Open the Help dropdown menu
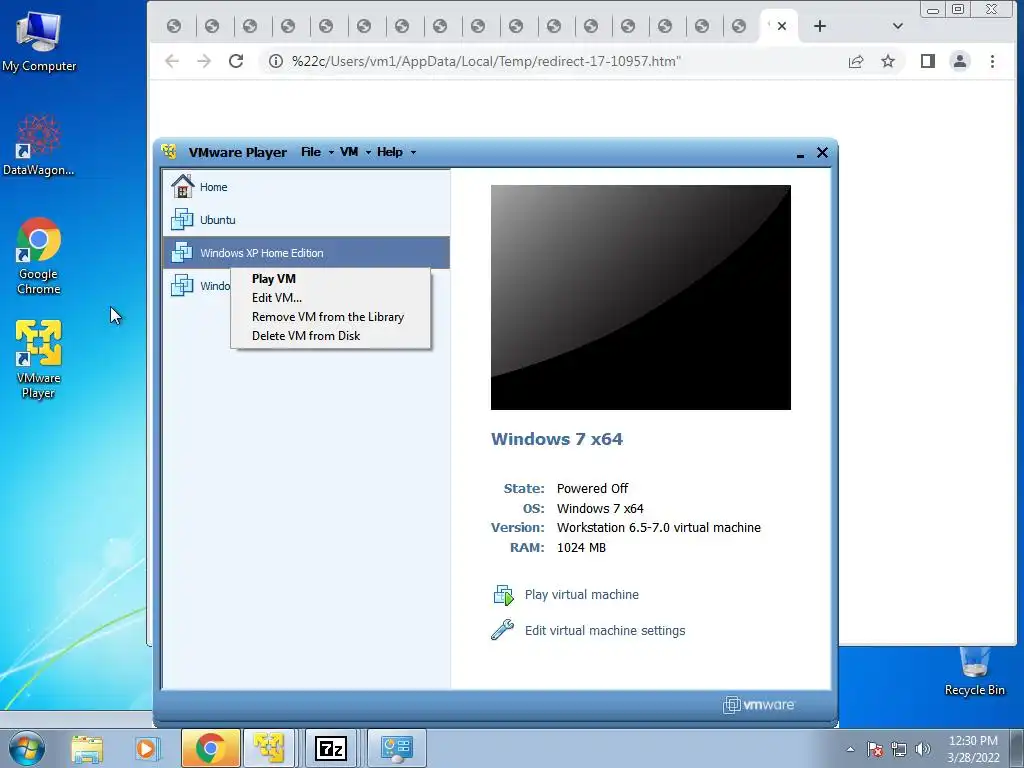Image resolution: width=1024 pixels, height=768 pixels. [396, 152]
